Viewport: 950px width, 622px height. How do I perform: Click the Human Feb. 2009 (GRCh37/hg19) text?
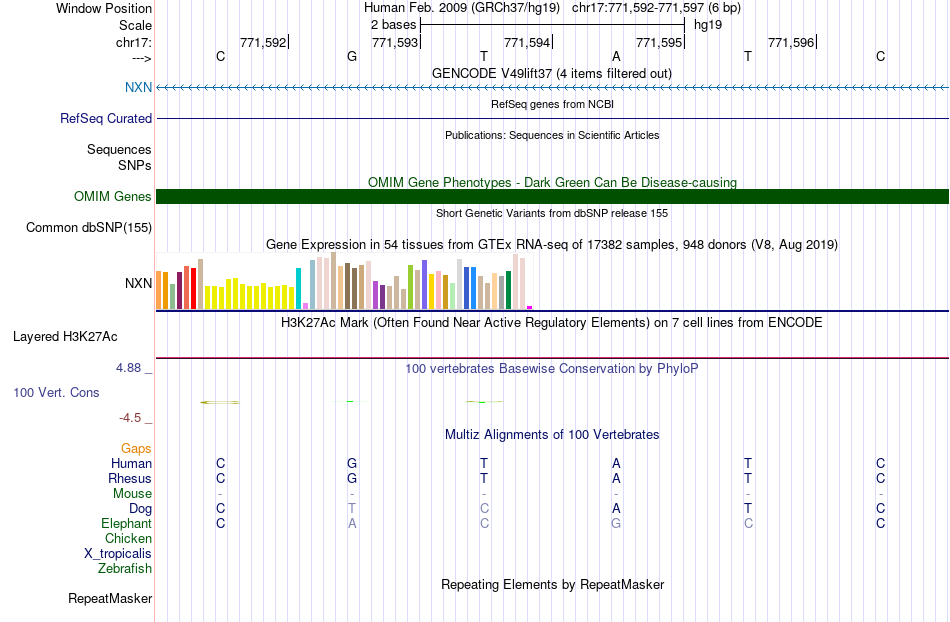pyautogui.click(x=462, y=8)
